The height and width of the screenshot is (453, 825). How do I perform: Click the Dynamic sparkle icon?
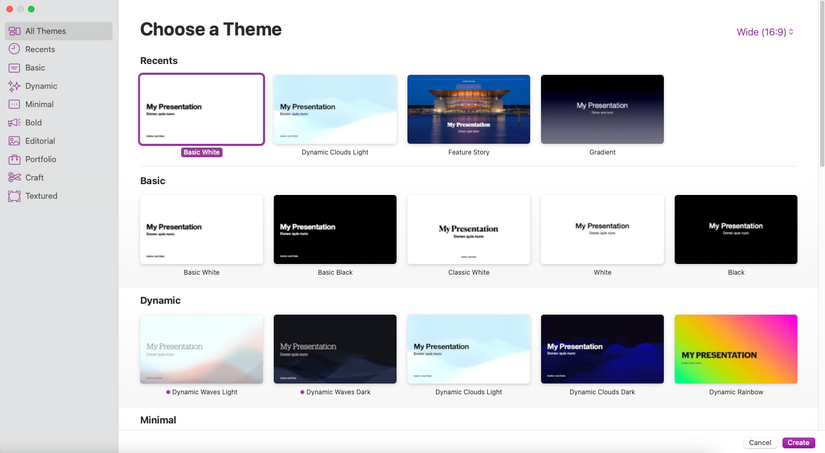coord(14,86)
